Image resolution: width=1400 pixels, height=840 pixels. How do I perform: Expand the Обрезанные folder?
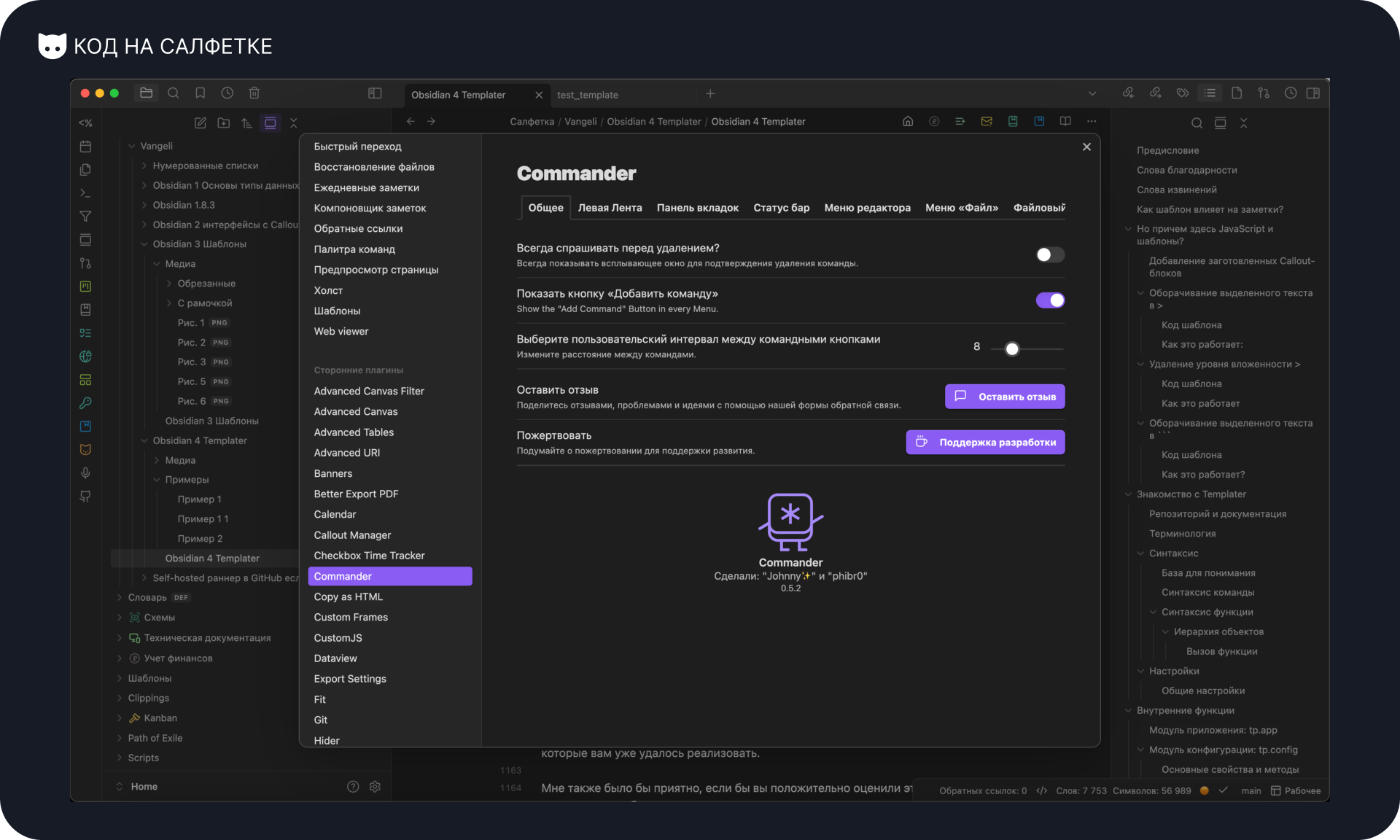169,284
